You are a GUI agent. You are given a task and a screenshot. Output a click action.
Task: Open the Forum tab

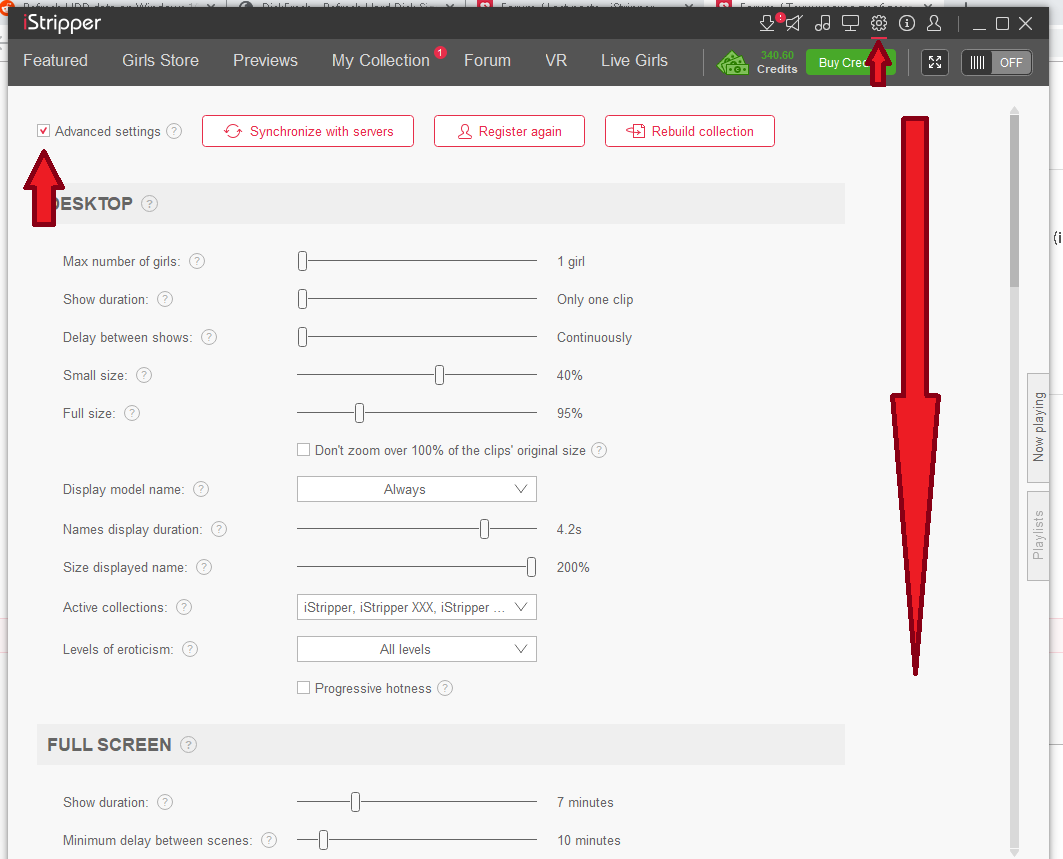pos(487,60)
